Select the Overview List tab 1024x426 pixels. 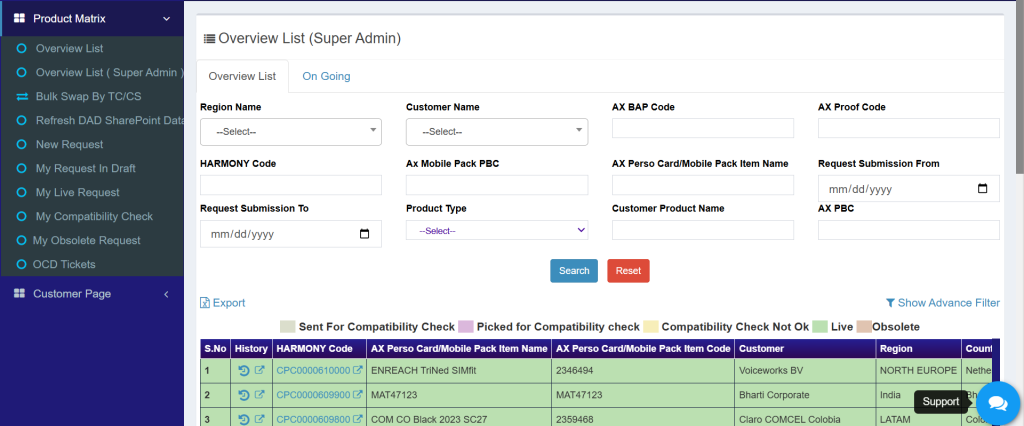click(242, 76)
